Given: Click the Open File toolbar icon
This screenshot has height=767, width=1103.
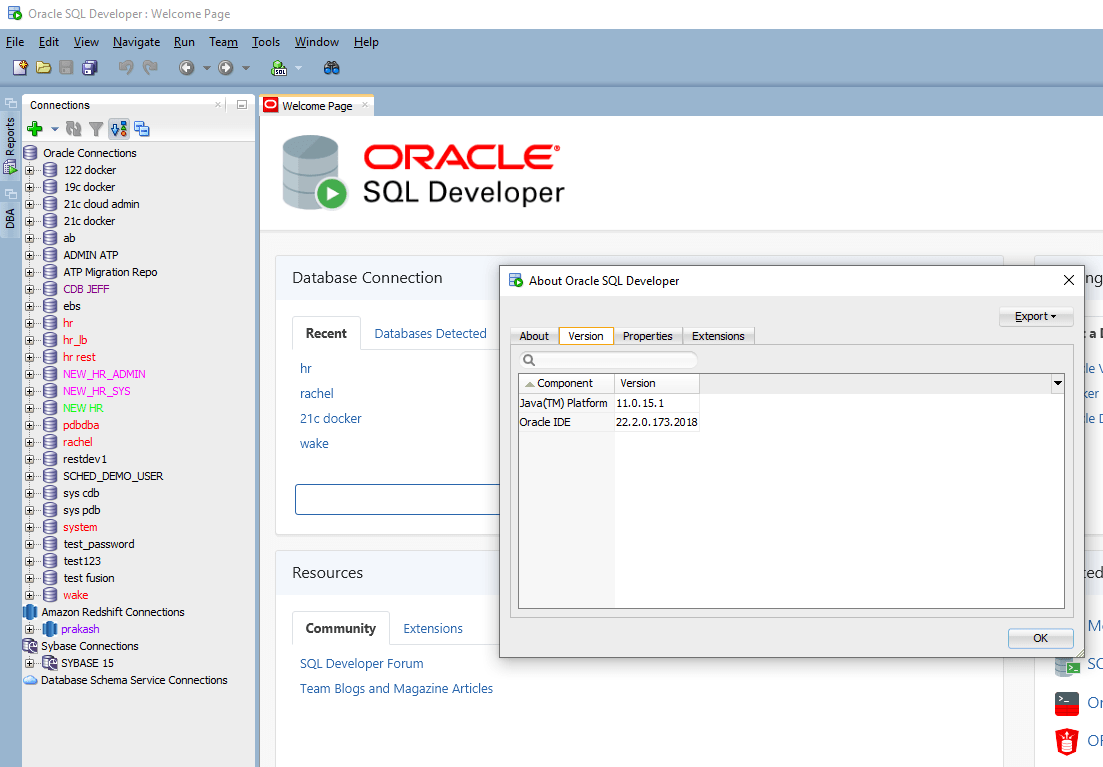Looking at the screenshot, I should pyautogui.click(x=44, y=67).
